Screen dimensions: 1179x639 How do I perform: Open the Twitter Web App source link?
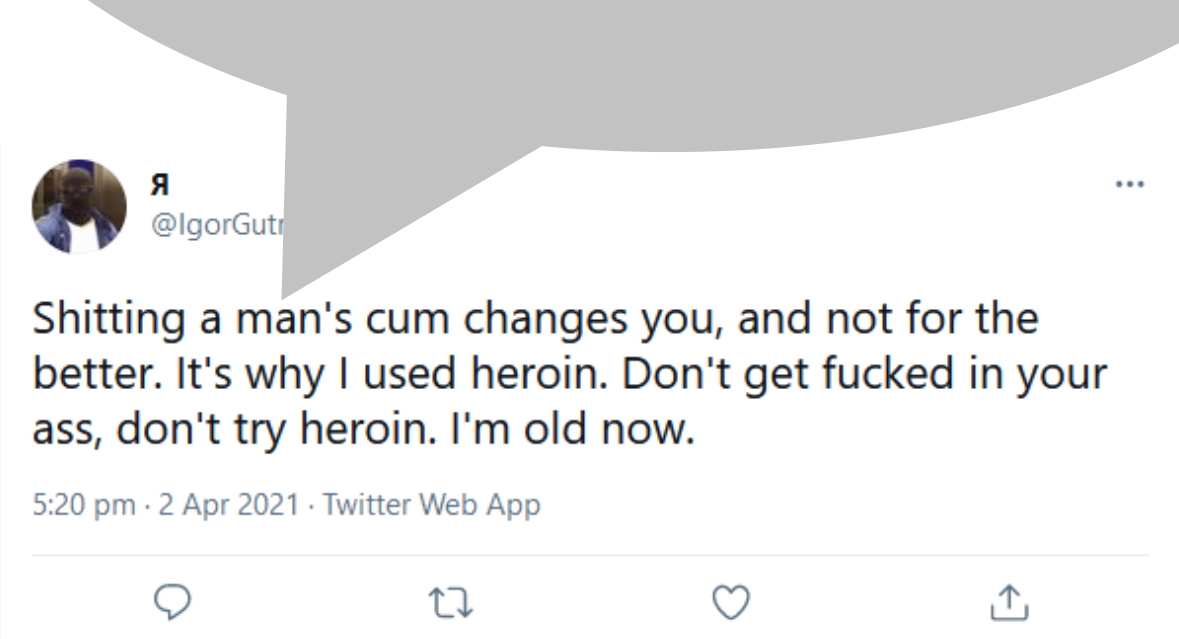coord(431,505)
